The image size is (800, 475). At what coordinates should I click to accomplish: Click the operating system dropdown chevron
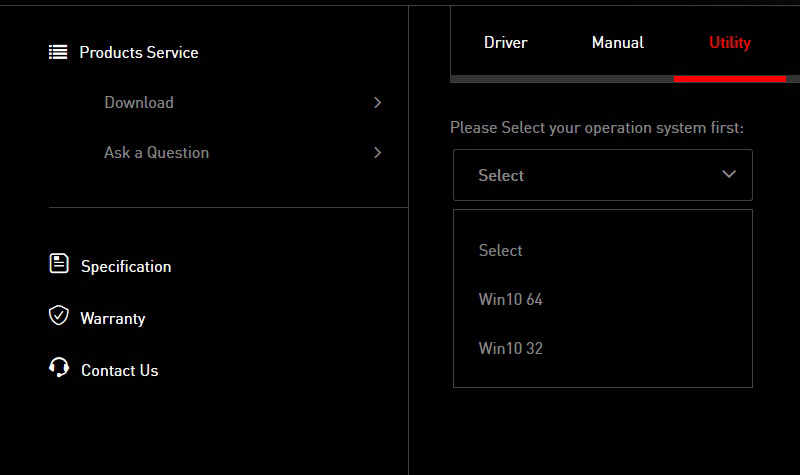(728, 175)
